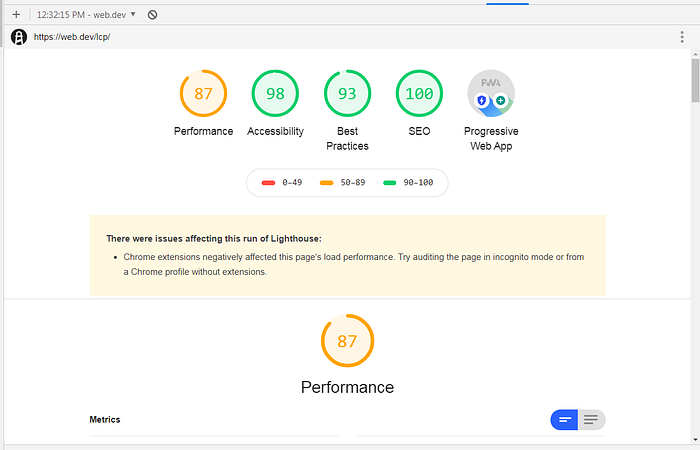Click the vertical scrollbar thumb
700x450 pixels.
point(695,80)
